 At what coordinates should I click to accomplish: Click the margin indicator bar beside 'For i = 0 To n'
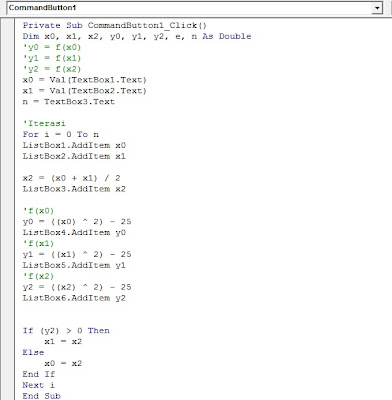click(x=7, y=134)
